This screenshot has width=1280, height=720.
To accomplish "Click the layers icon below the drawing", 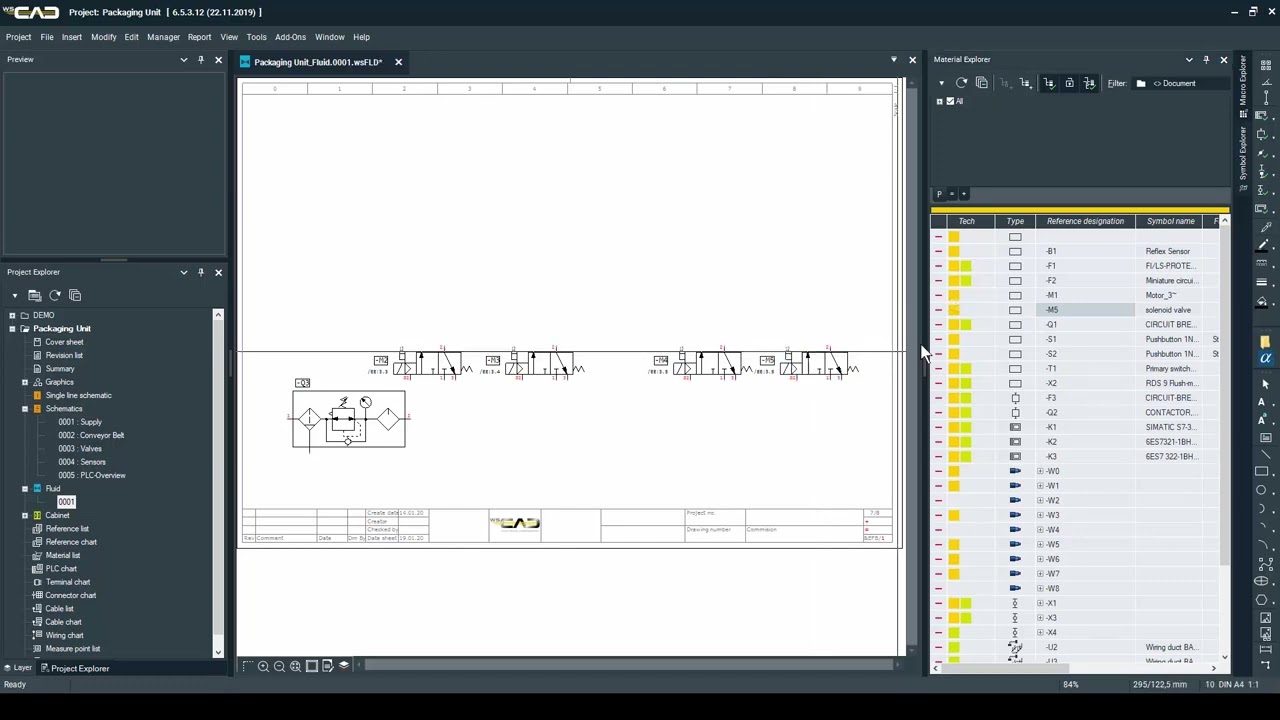I will pos(343,666).
